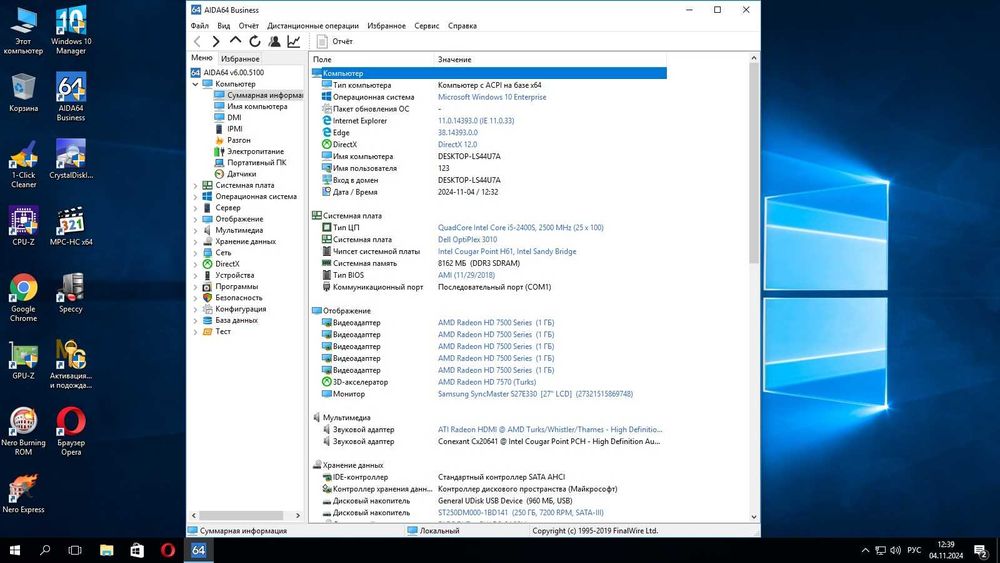Go back with the AIDA64 toolbar arrow
The height and width of the screenshot is (563, 1000).
pos(197,41)
